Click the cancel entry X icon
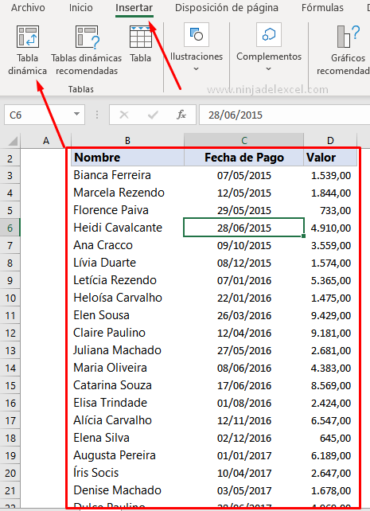Screen dimensions: 370x511 [124, 115]
